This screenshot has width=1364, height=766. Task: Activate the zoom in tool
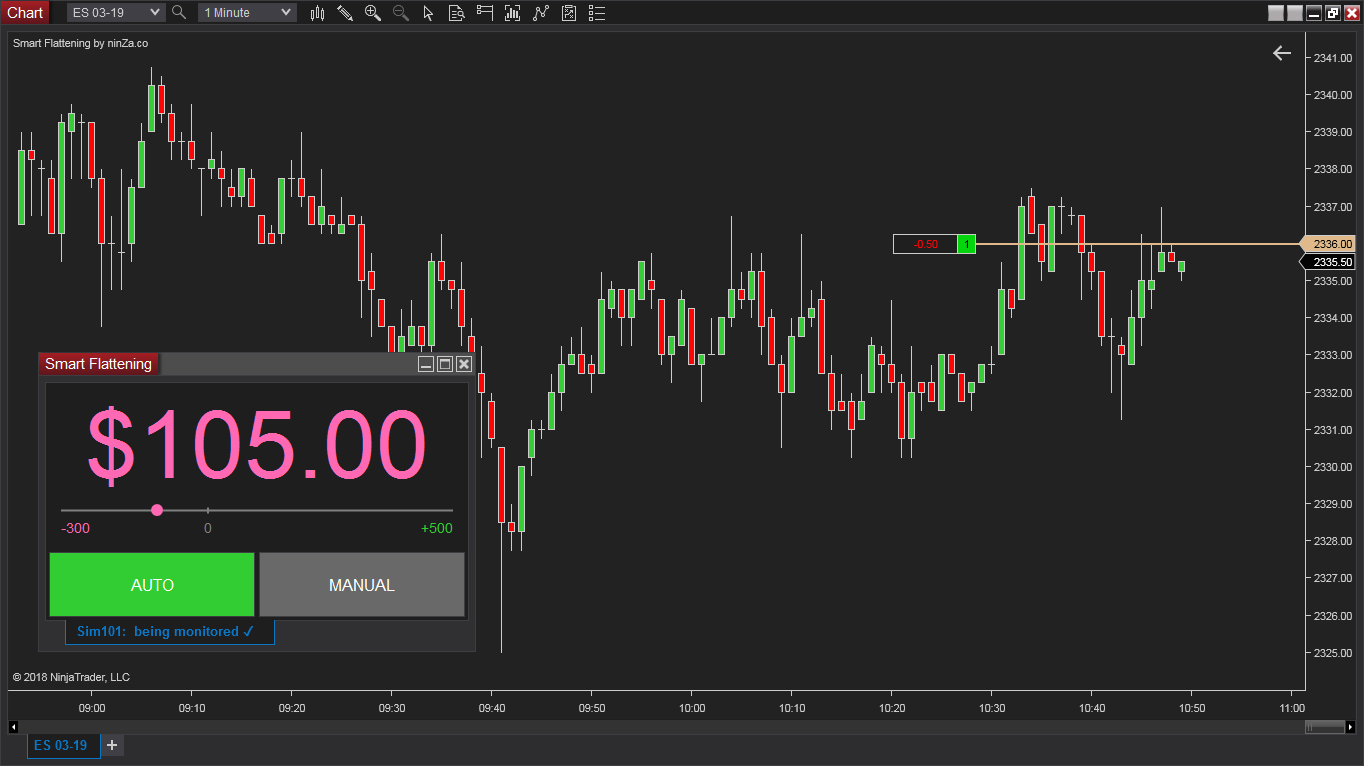372,13
